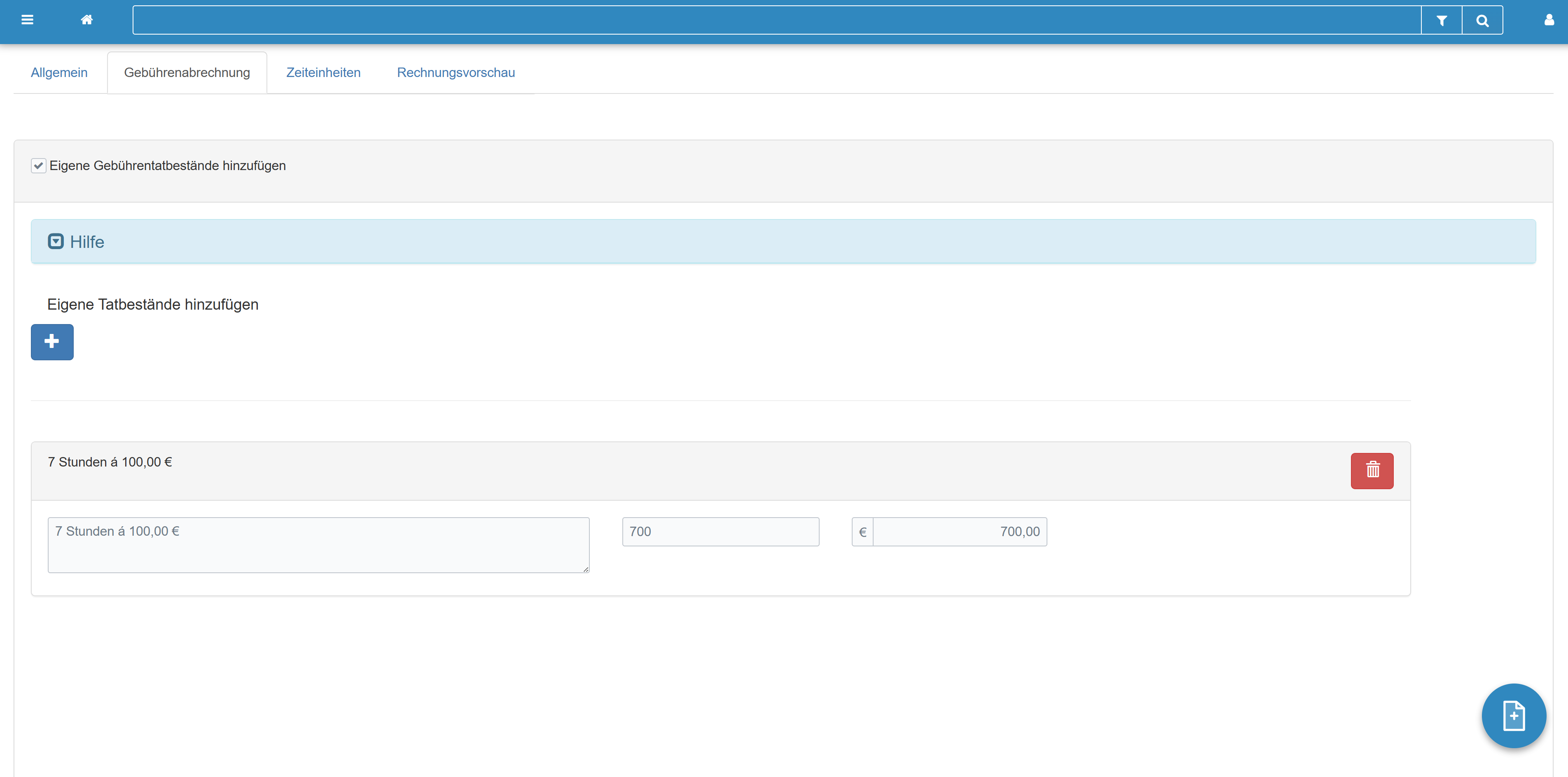Open the hamburger menu icon
Image resolution: width=1568 pixels, height=777 pixels.
point(27,19)
